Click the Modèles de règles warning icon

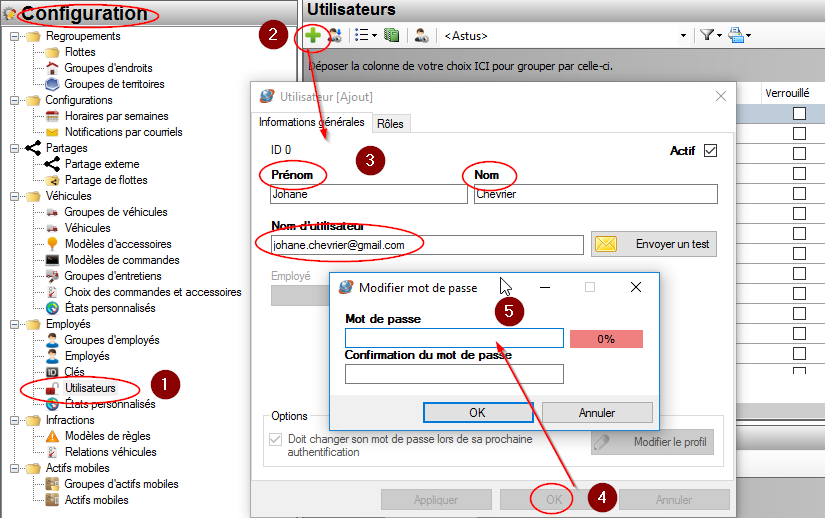(53, 436)
